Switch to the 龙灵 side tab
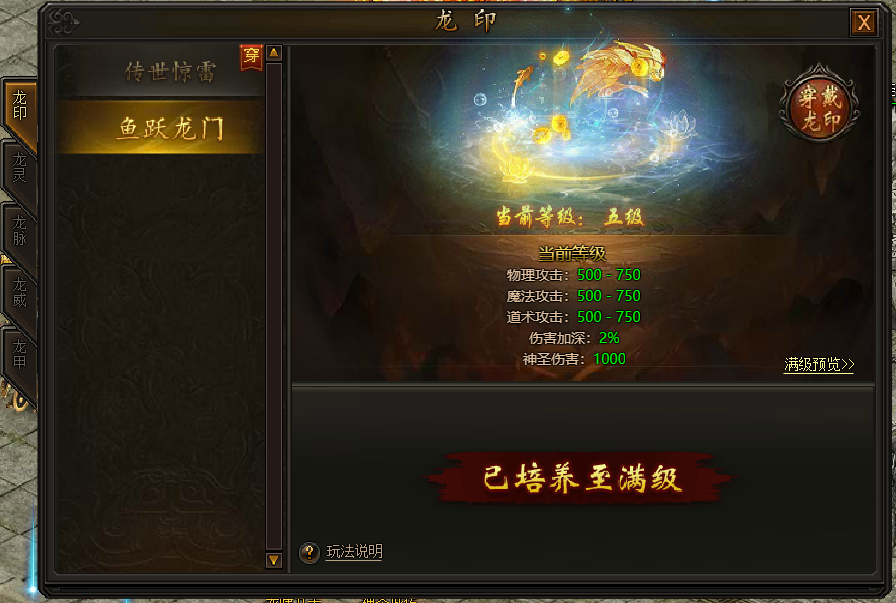The image size is (896, 603). pyautogui.click(x=20, y=169)
